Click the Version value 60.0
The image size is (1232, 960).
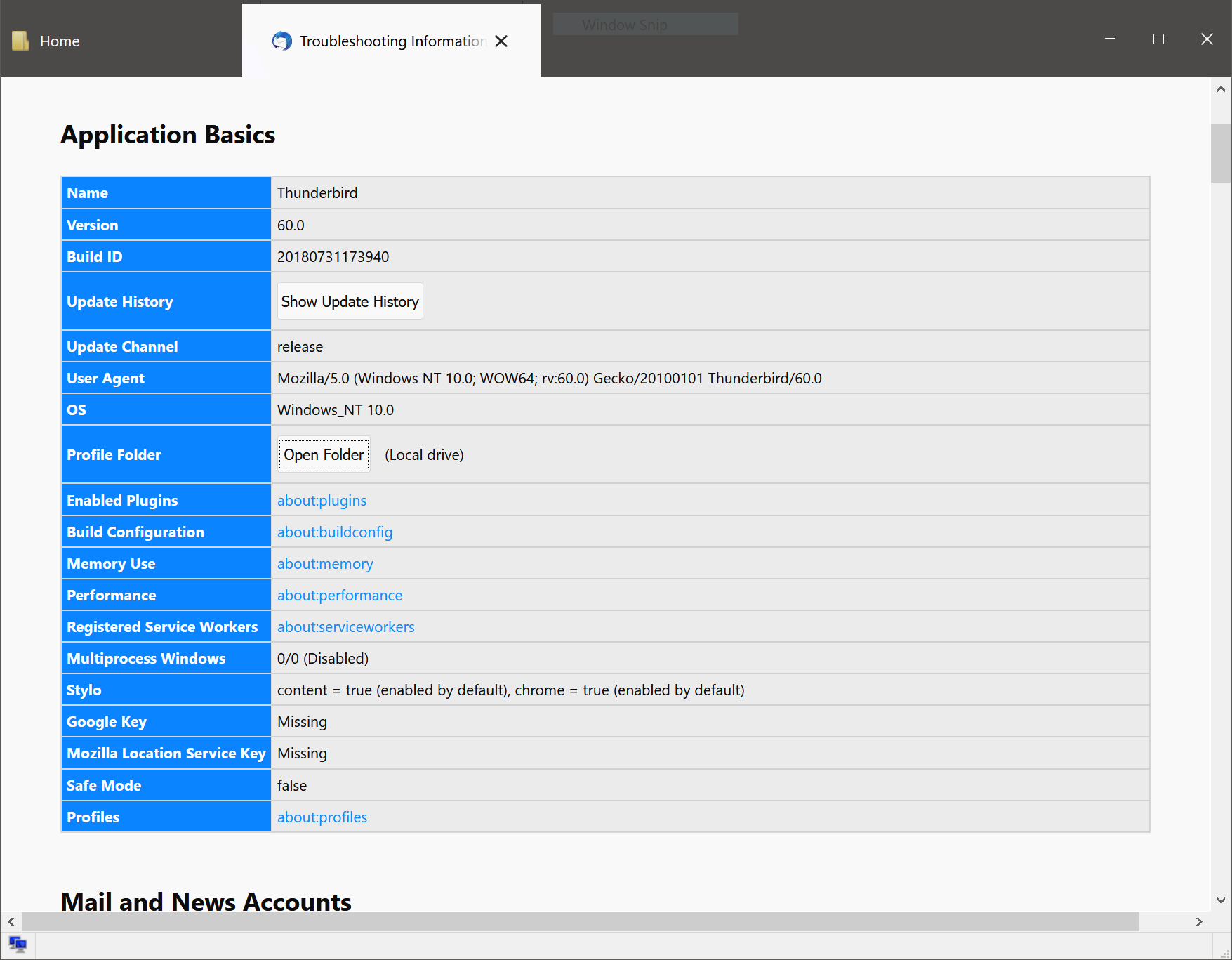[x=291, y=225]
